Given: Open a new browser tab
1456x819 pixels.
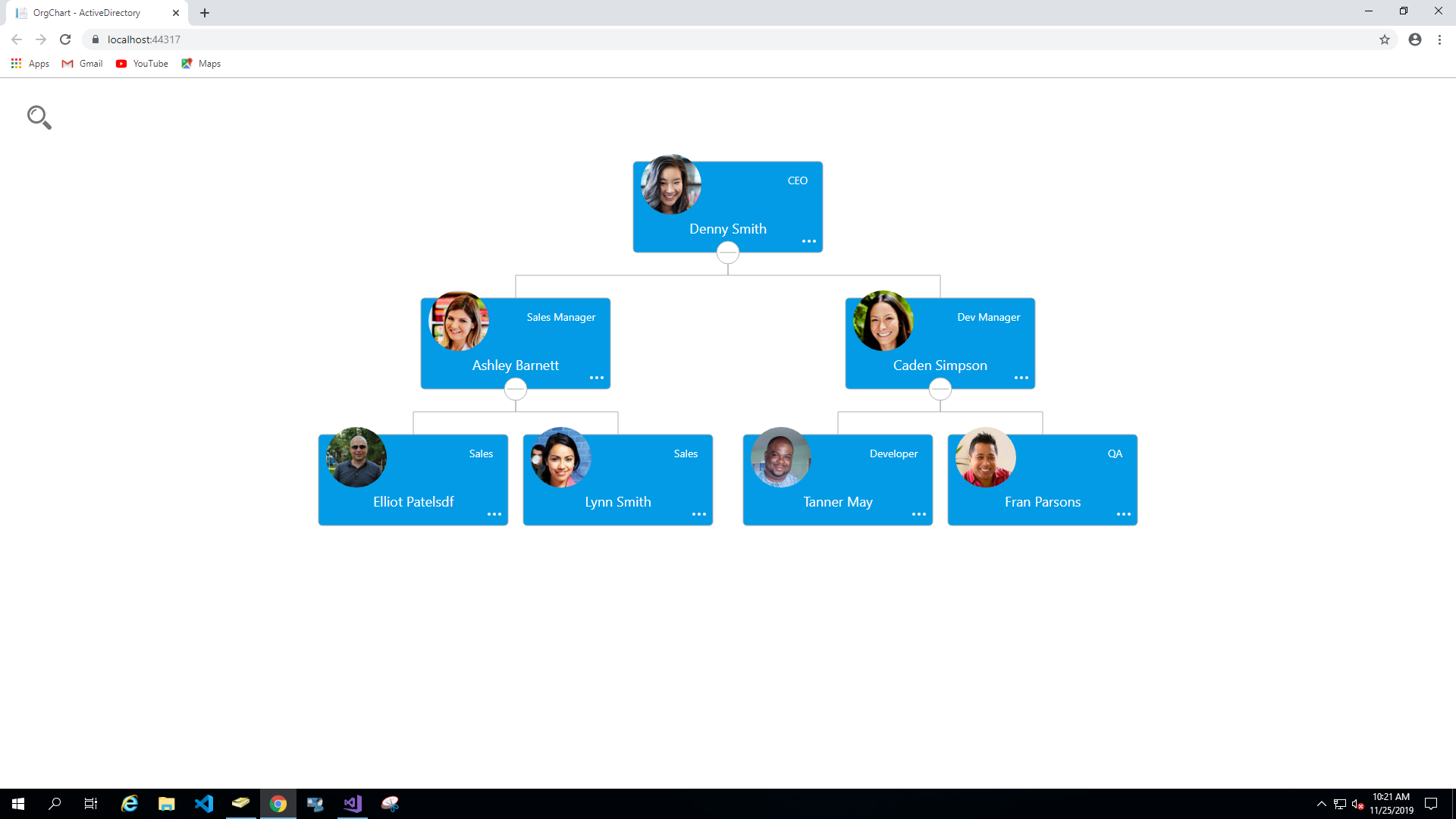Looking at the screenshot, I should [205, 13].
